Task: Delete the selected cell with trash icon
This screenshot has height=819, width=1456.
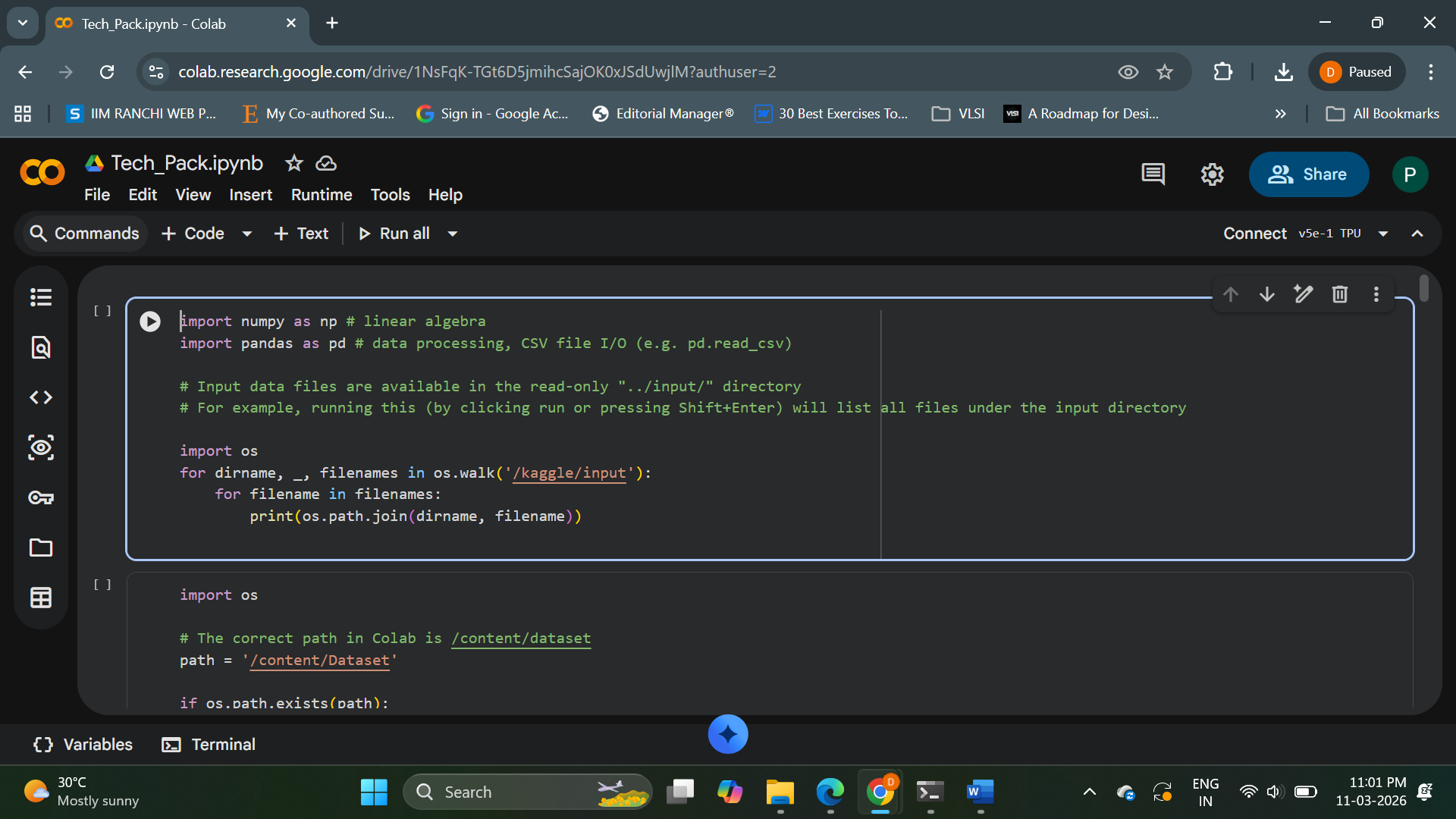Action: [x=1340, y=294]
